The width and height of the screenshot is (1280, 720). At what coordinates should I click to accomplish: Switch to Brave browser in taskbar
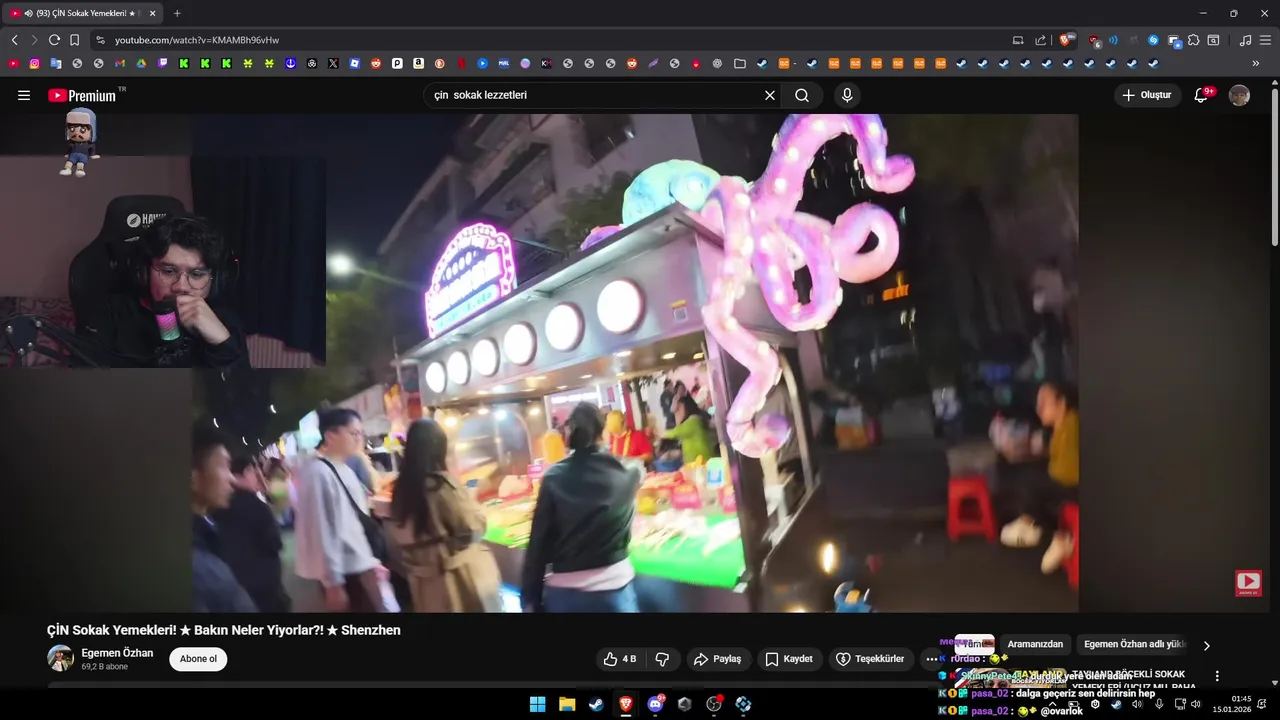(626, 704)
